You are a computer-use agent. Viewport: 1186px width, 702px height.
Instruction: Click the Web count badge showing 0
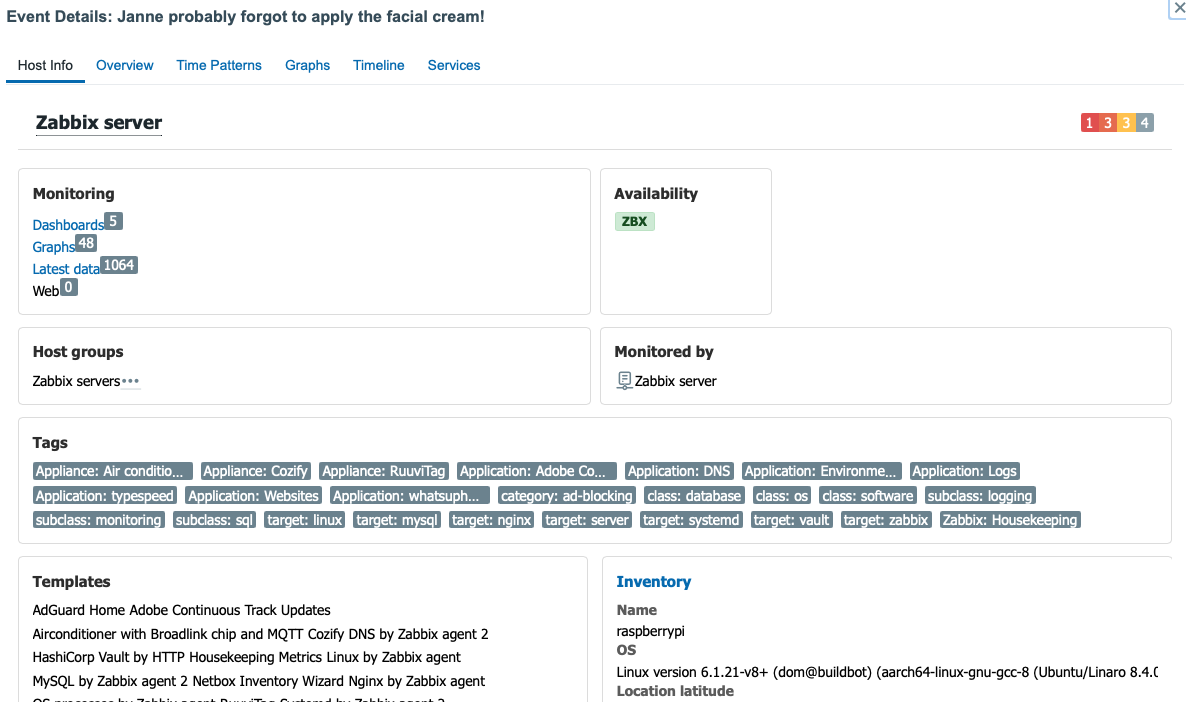(68, 287)
